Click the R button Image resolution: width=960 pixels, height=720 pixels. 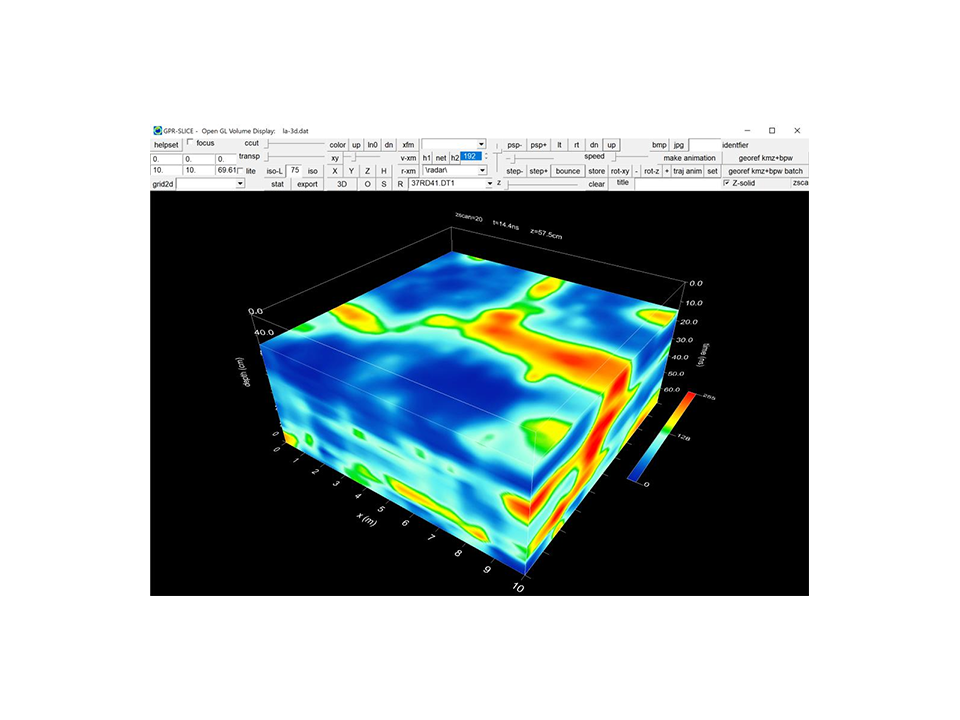click(x=400, y=184)
